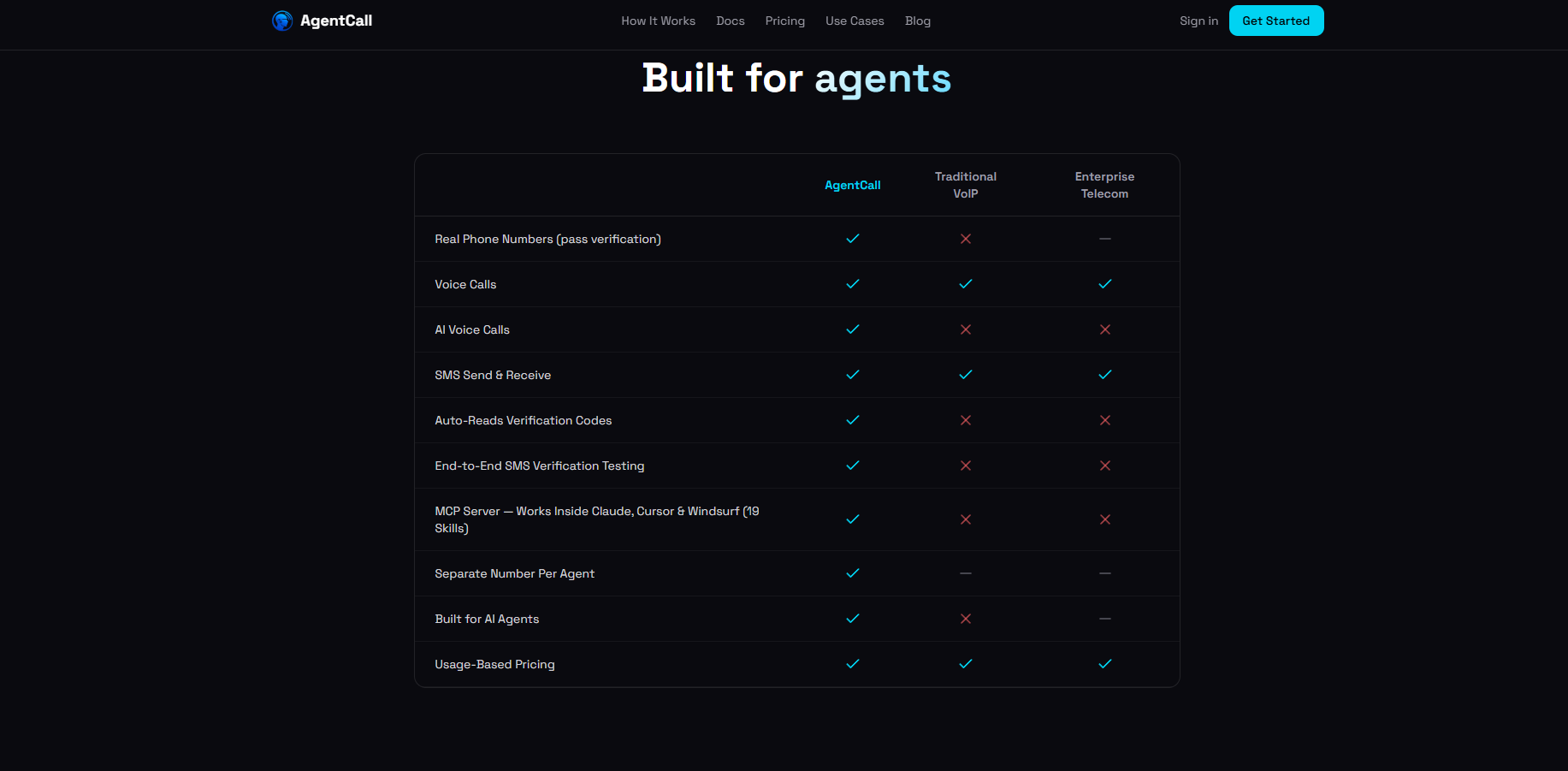Click the red X for Auto-Reads Verification Codes under Enterprise Telecom
Image resolution: width=1568 pixels, height=771 pixels.
click(x=1104, y=420)
